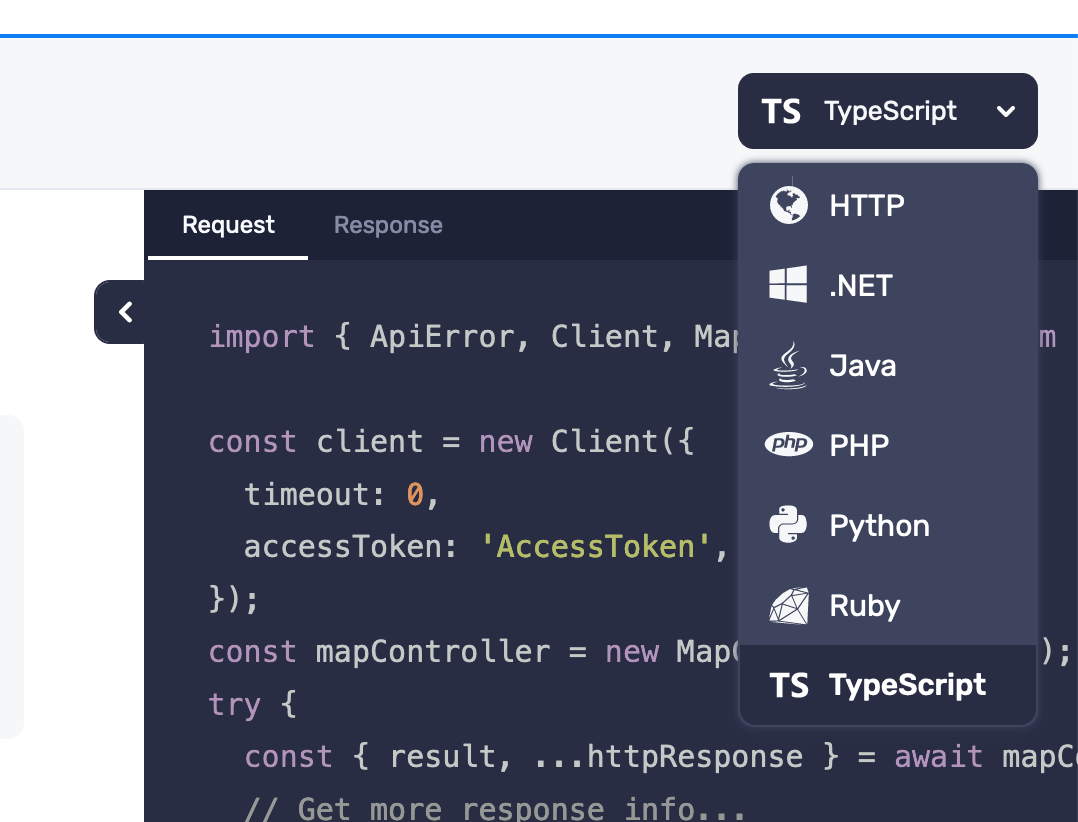Image resolution: width=1078 pixels, height=822 pixels.
Task: Switch to the Request tab
Action: tap(228, 225)
